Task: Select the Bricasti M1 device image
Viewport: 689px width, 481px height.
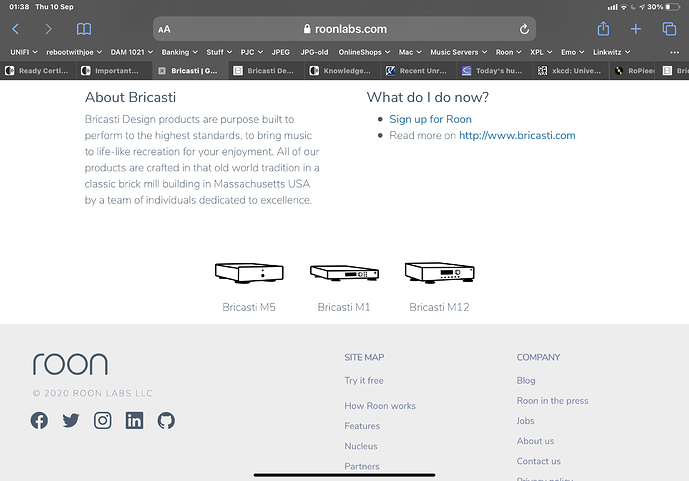Action: pyautogui.click(x=344, y=273)
